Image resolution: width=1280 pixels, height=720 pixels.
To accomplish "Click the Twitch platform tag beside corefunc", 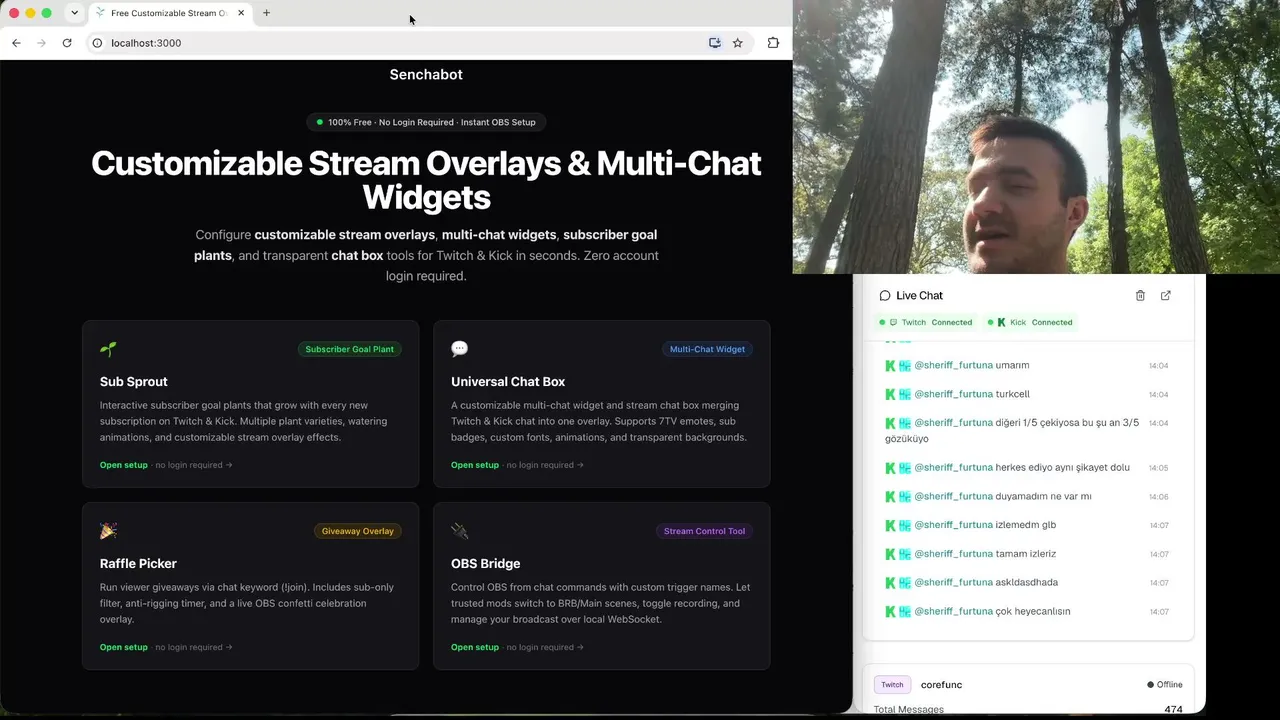I will (x=892, y=685).
